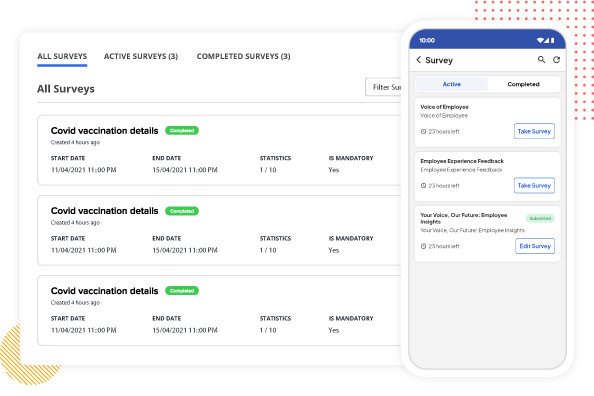Click Completed badge on third Covid survey
594x396 pixels.
[x=182, y=291]
